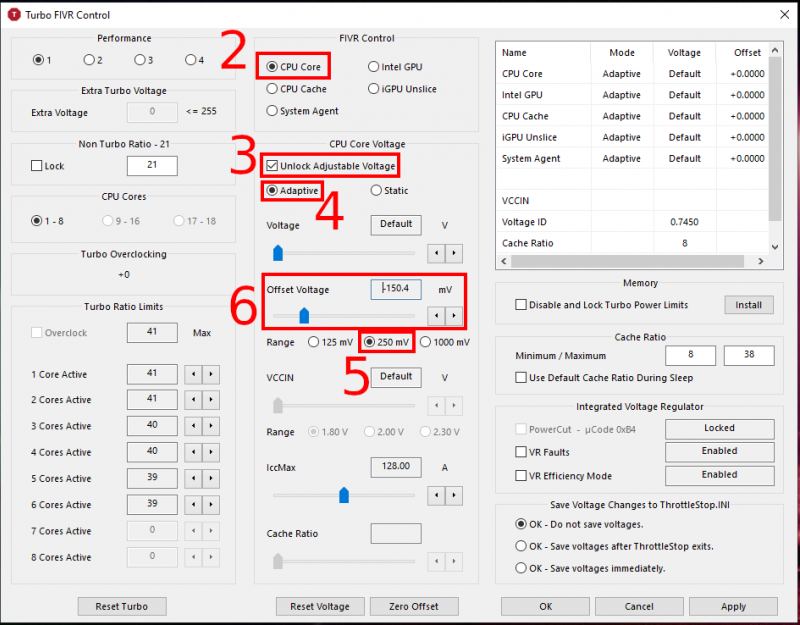The width and height of the screenshot is (800, 625).
Task: Select Performance profile 2
Action: (x=93, y=60)
